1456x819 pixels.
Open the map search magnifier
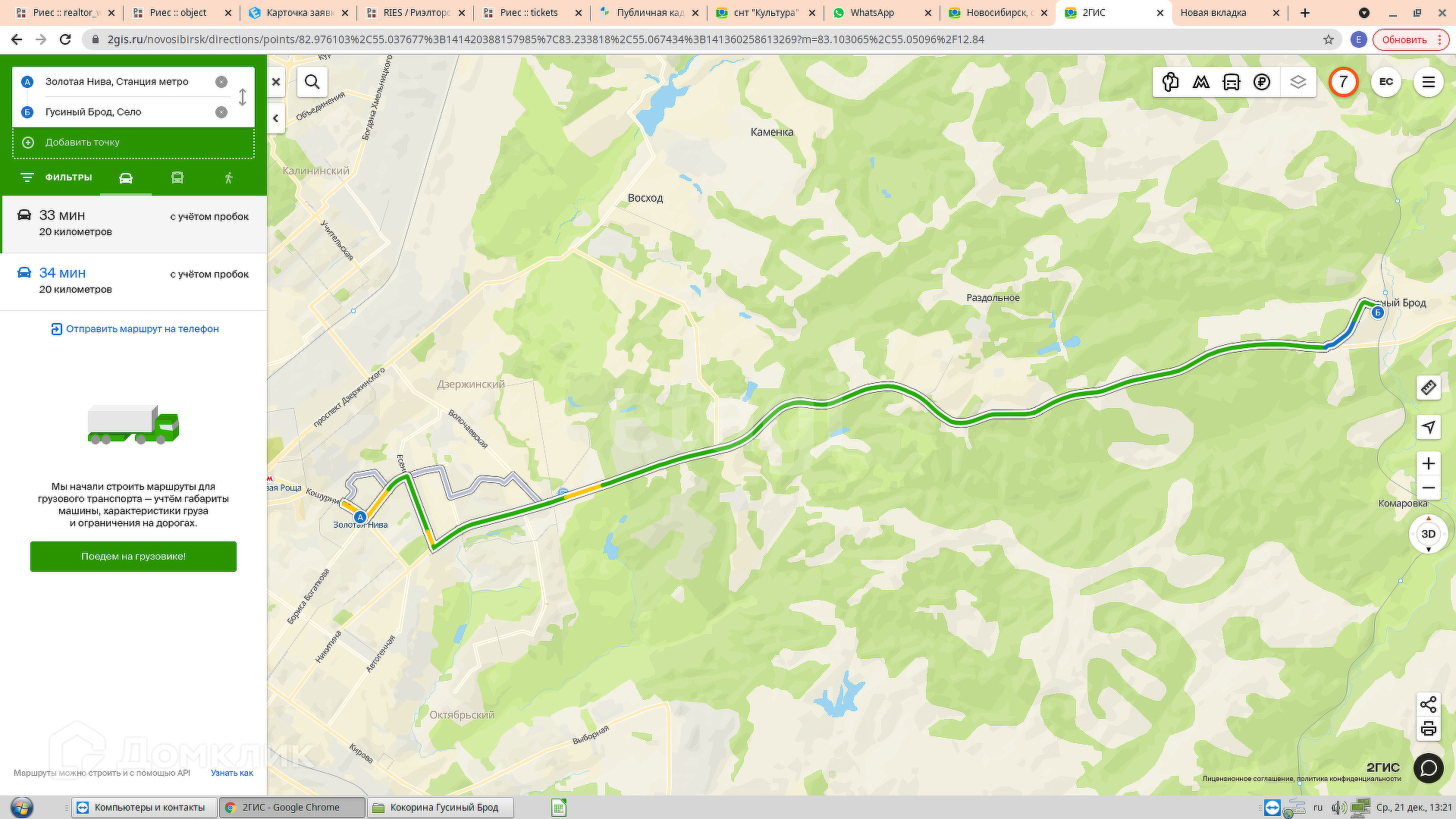(x=312, y=82)
